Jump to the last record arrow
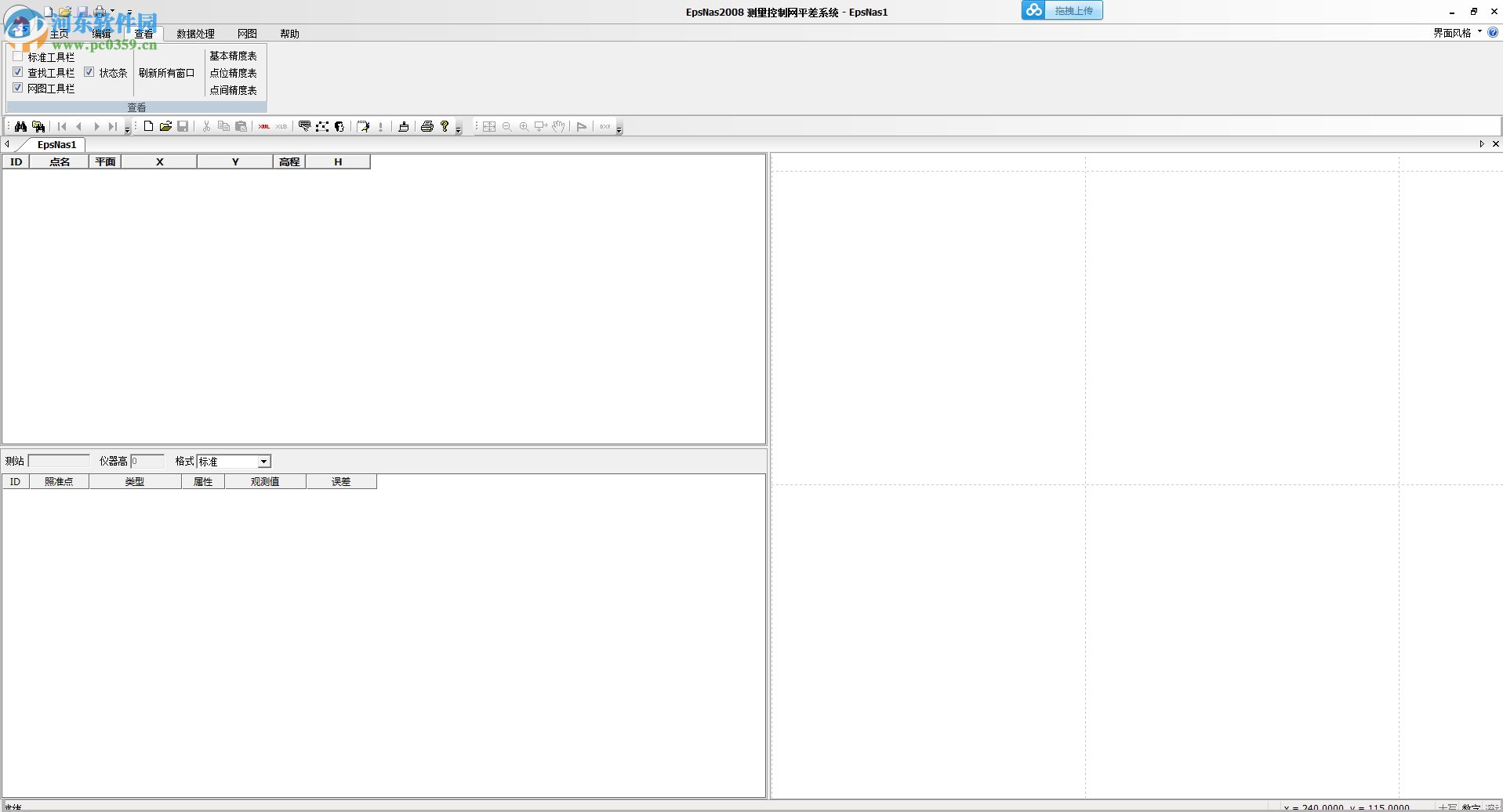1503x812 pixels. point(113,126)
